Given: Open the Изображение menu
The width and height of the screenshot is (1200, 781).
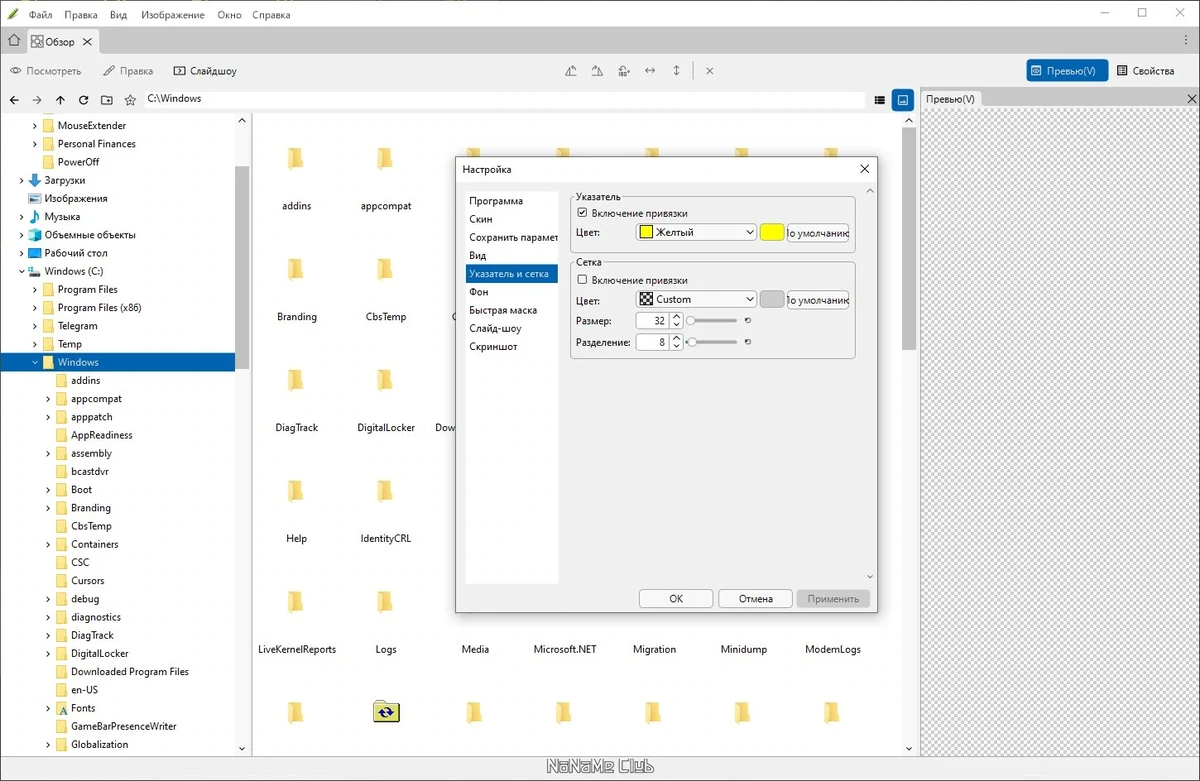Looking at the screenshot, I should (173, 15).
